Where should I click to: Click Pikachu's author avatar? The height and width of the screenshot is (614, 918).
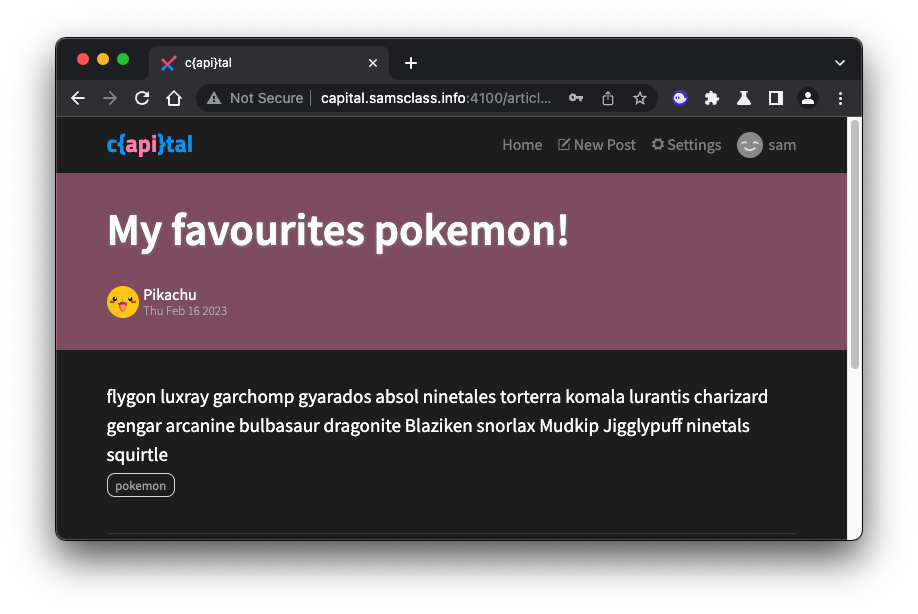(x=123, y=302)
